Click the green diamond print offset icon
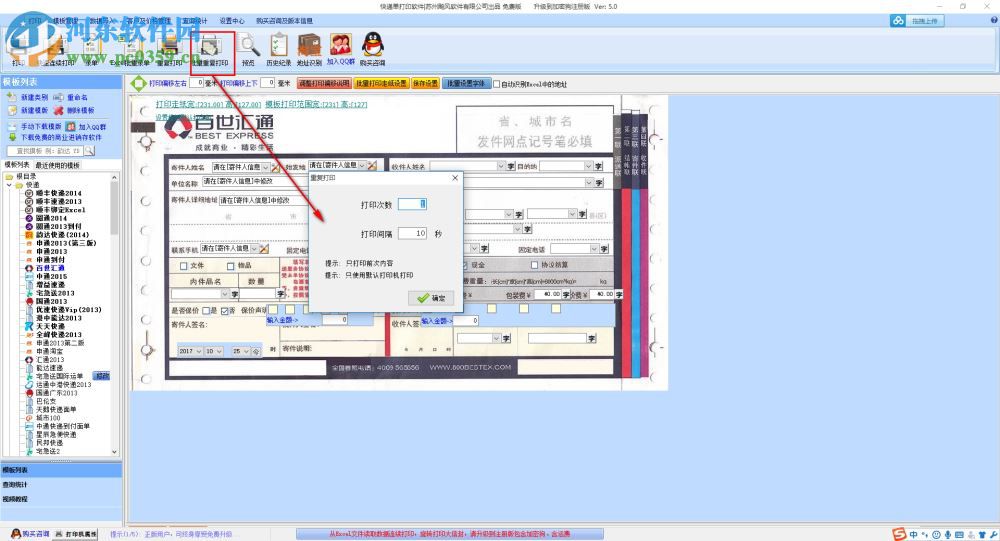 click(x=138, y=83)
